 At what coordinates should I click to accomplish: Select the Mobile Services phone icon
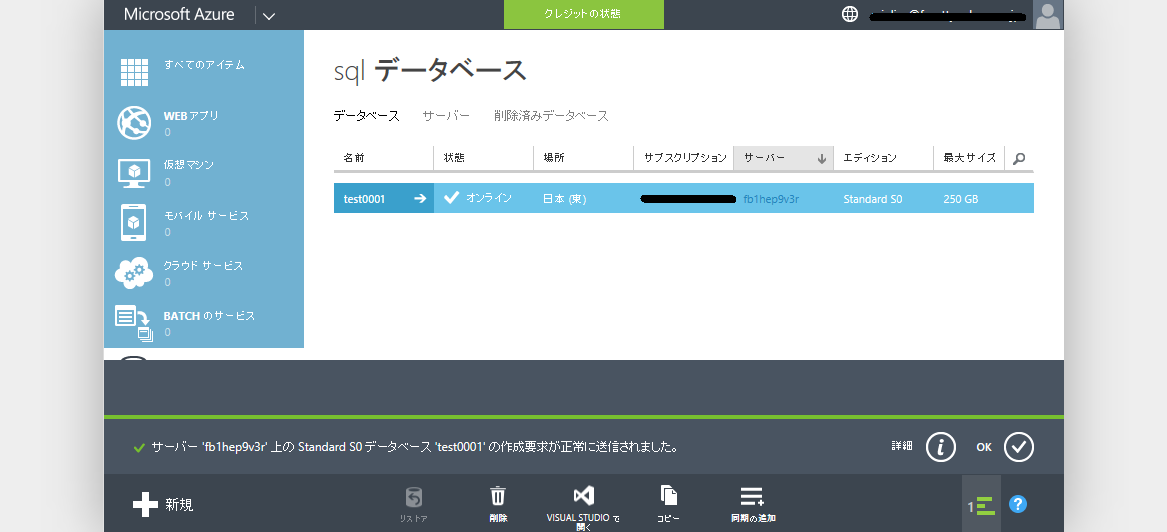[x=134, y=222]
